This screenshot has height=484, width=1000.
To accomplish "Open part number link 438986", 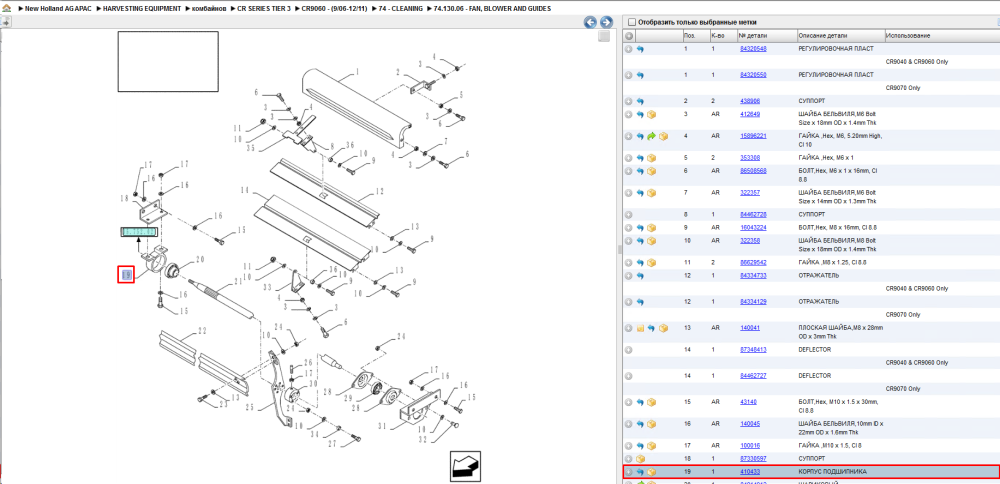I will [751, 101].
